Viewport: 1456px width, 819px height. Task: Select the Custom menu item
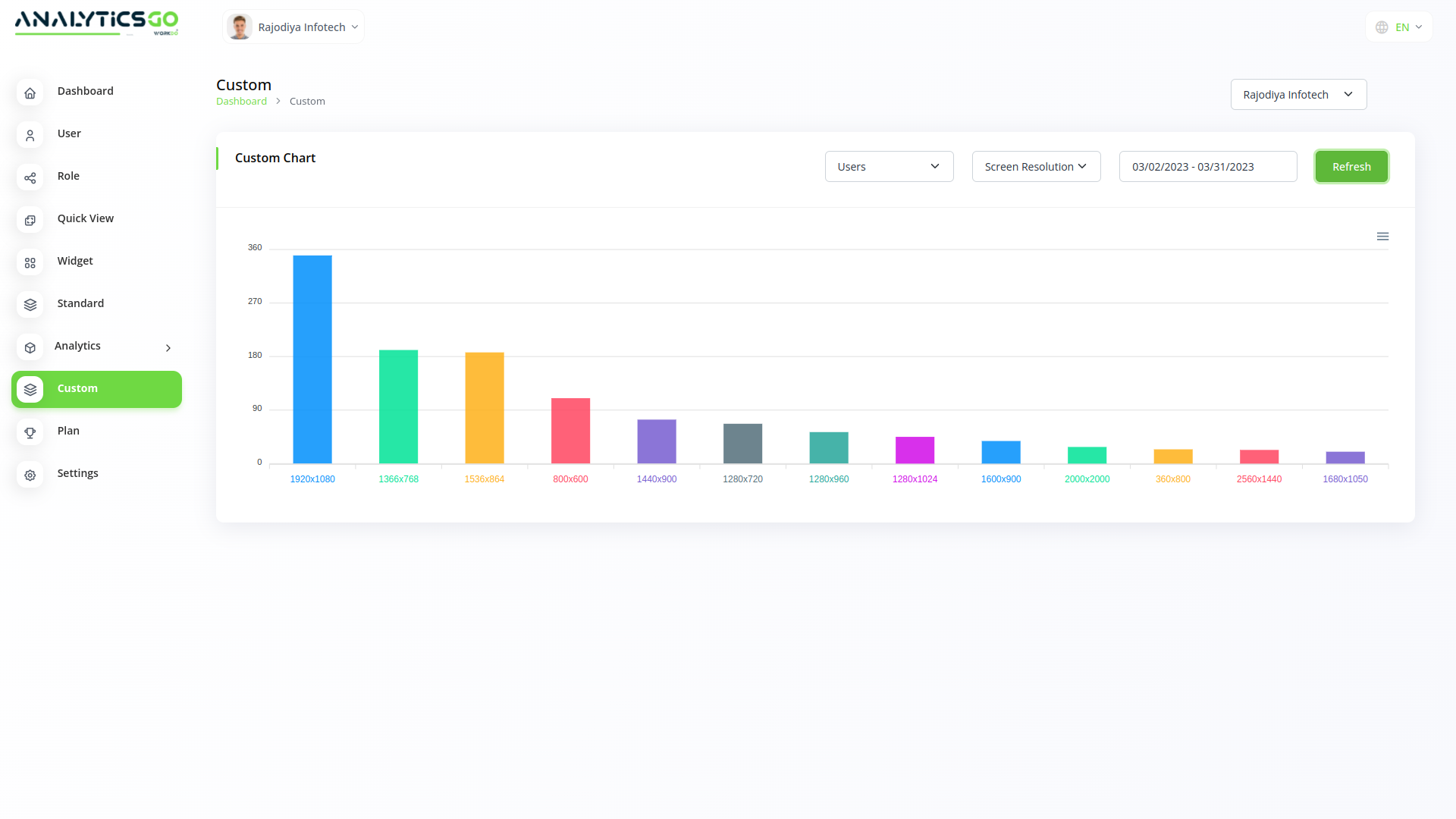[96, 389]
